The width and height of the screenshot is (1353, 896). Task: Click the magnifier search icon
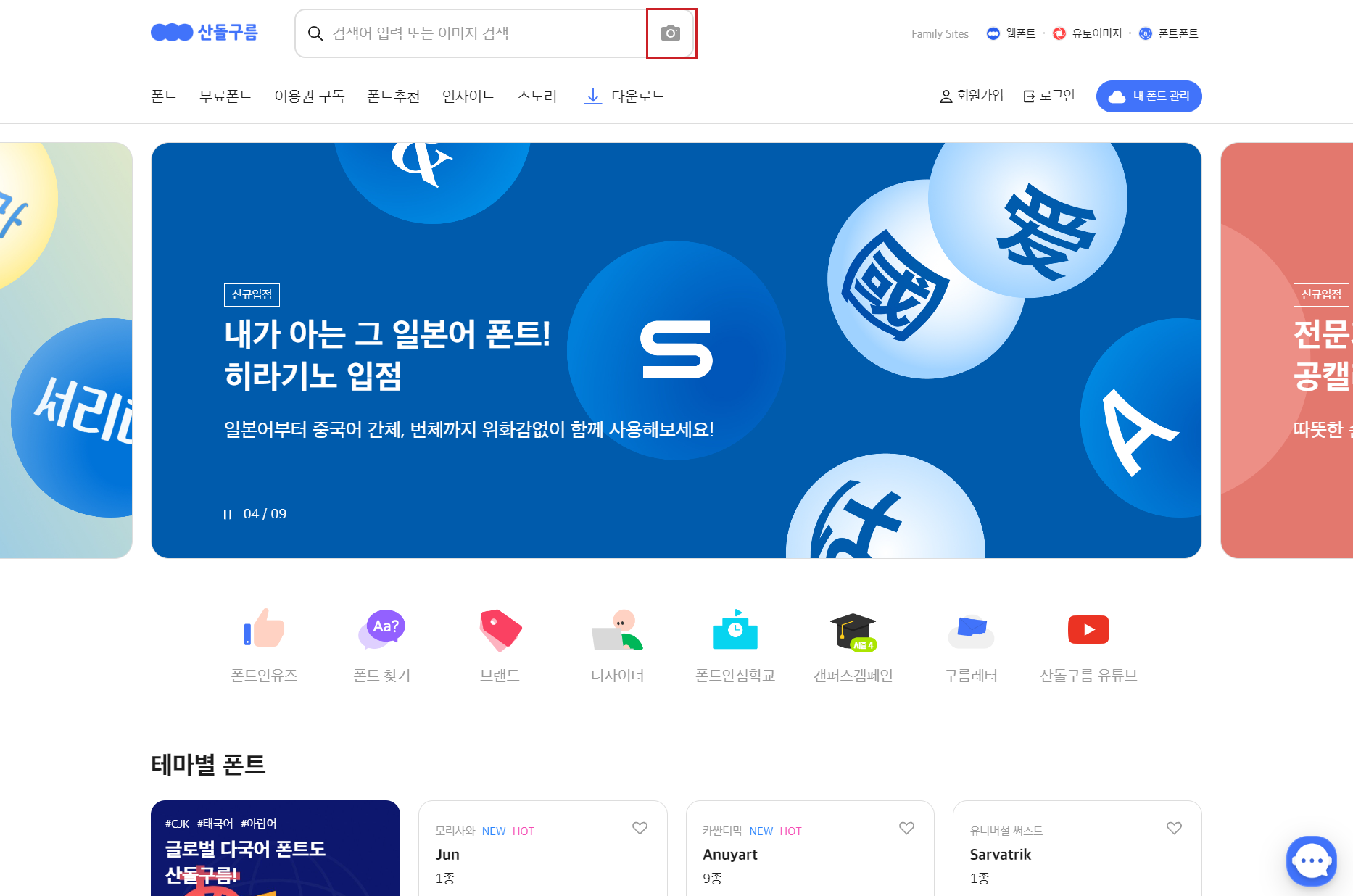click(x=315, y=33)
